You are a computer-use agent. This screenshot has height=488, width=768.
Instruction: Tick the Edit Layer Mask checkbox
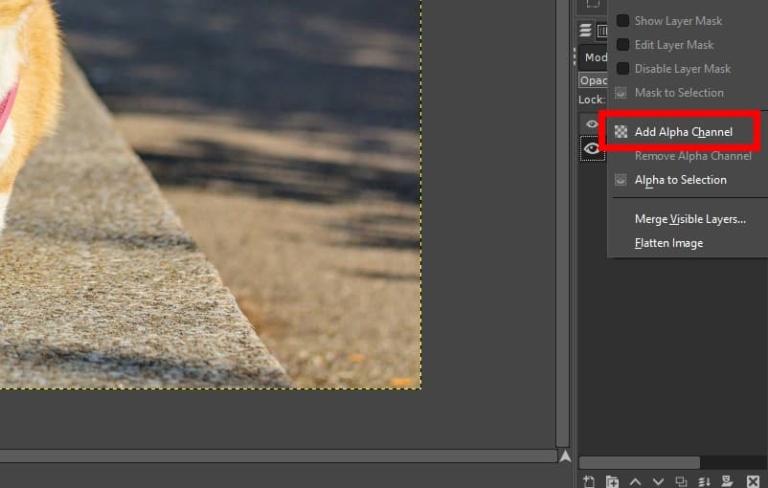623,45
